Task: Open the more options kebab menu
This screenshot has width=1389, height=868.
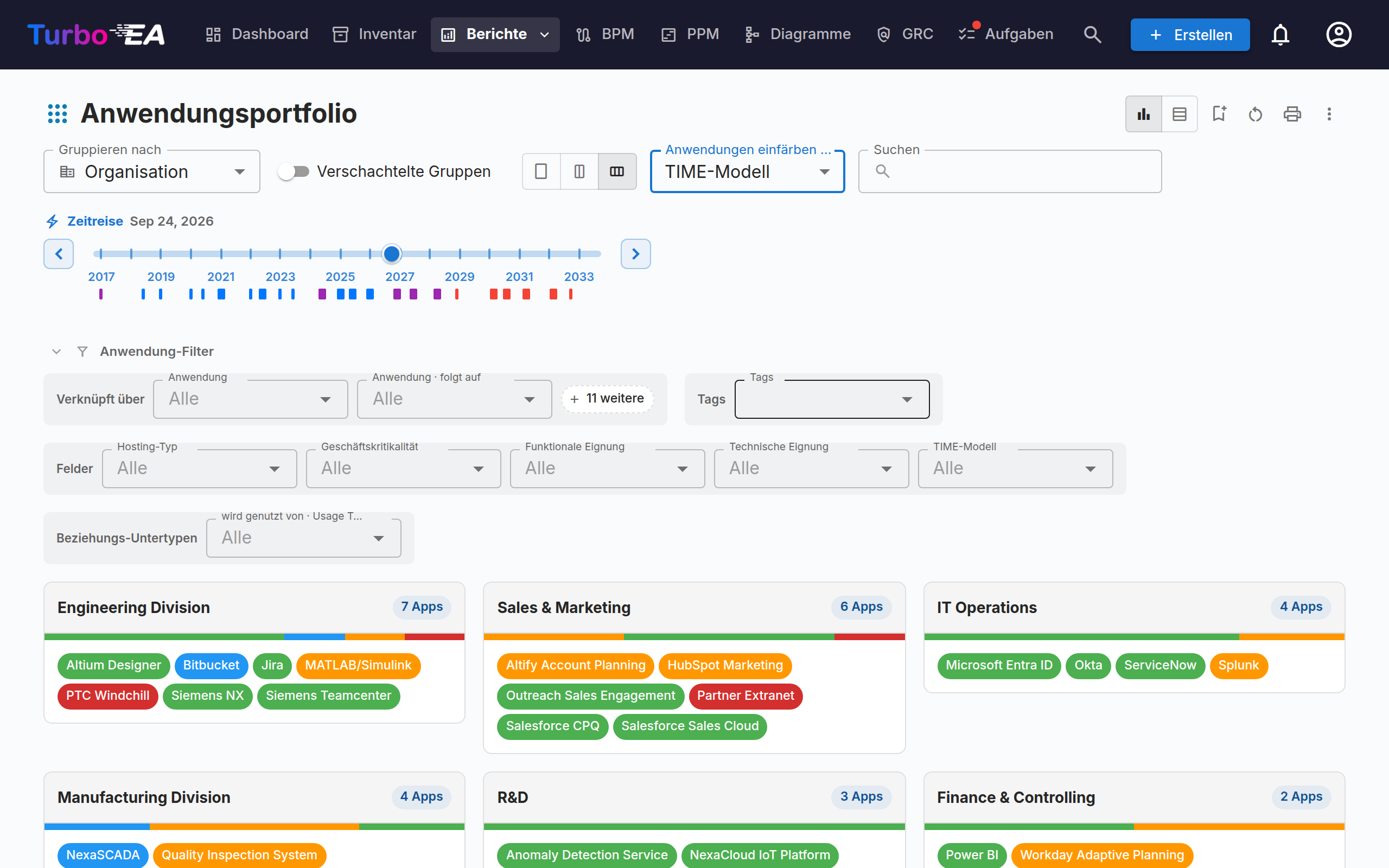Action: (1329, 114)
